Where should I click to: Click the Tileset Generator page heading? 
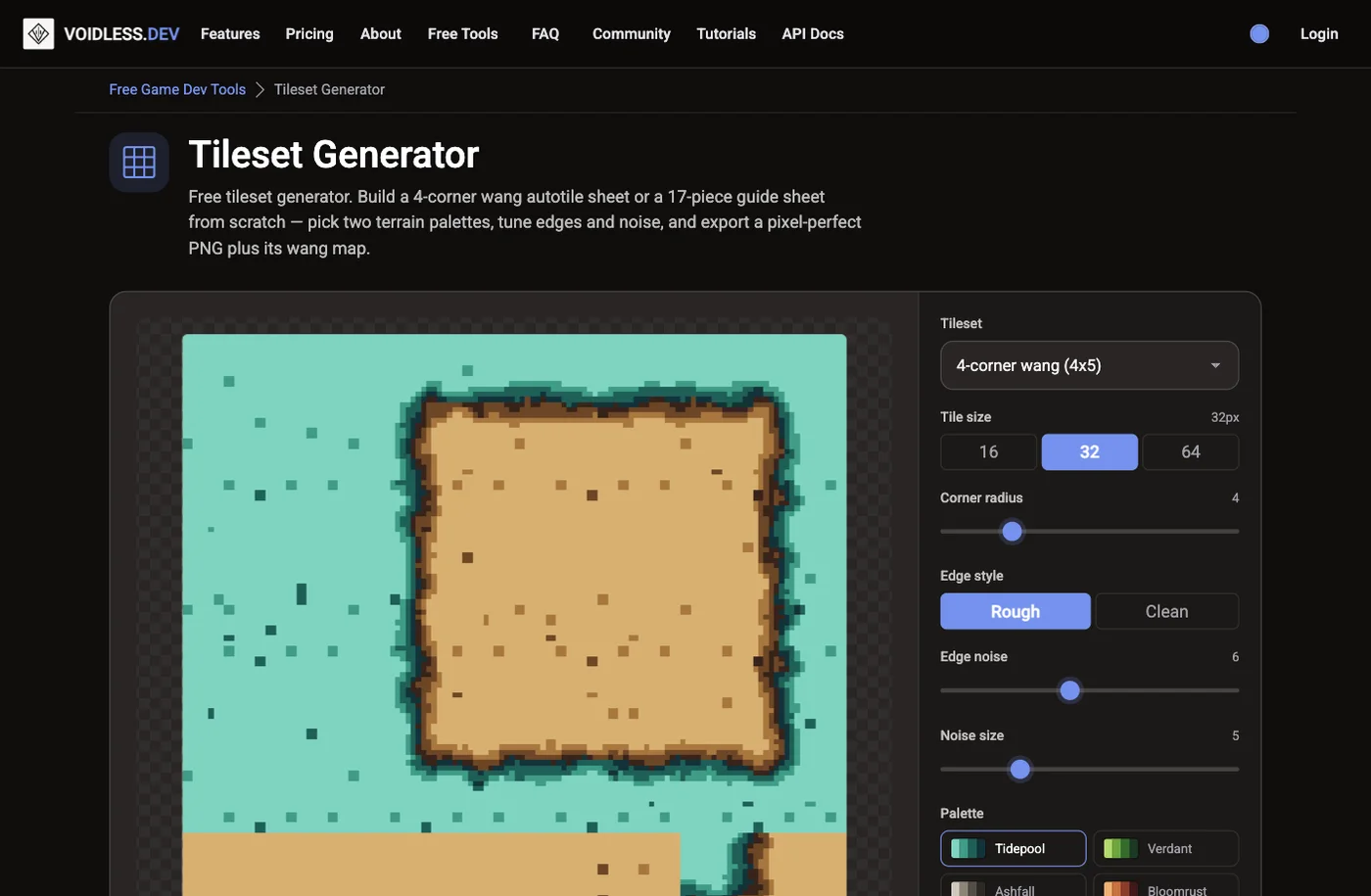click(334, 155)
